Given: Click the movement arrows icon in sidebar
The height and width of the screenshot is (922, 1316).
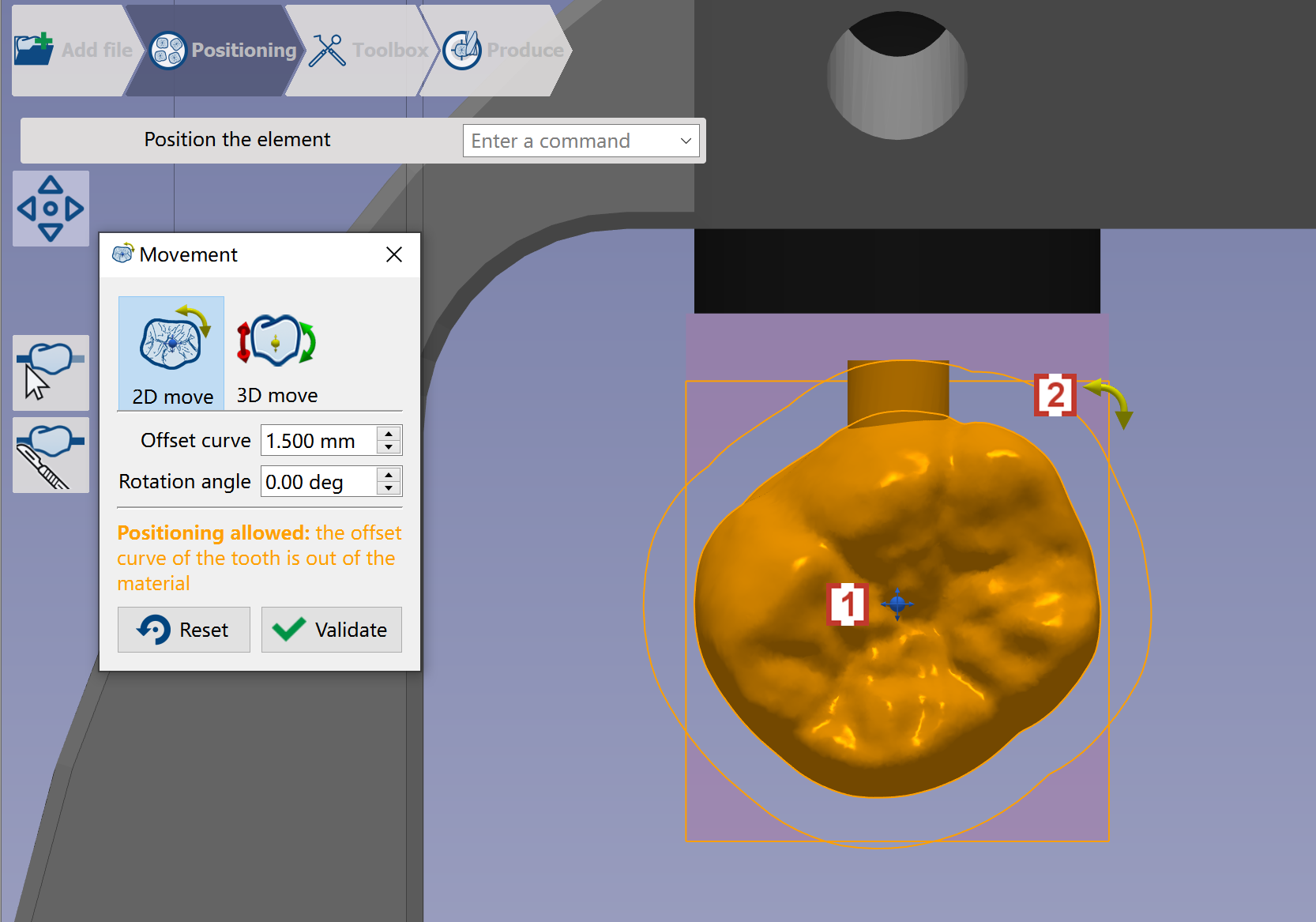Looking at the screenshot, I should 51,209.
